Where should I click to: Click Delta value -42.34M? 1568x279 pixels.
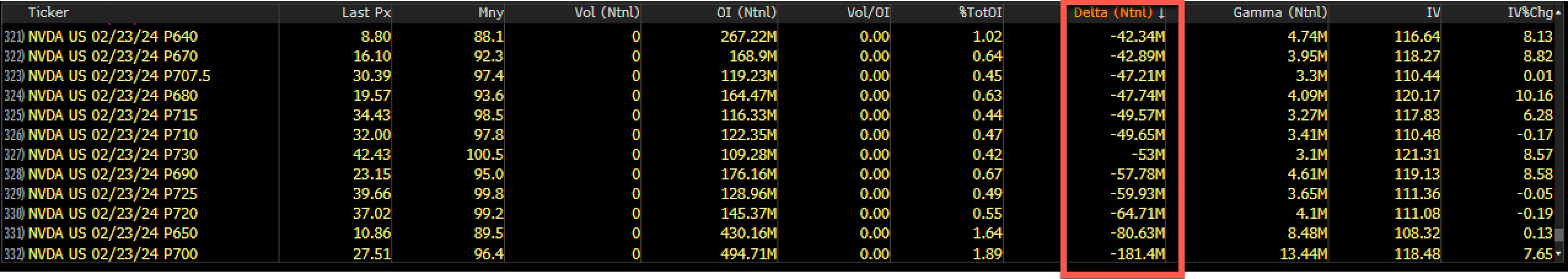1137,36
